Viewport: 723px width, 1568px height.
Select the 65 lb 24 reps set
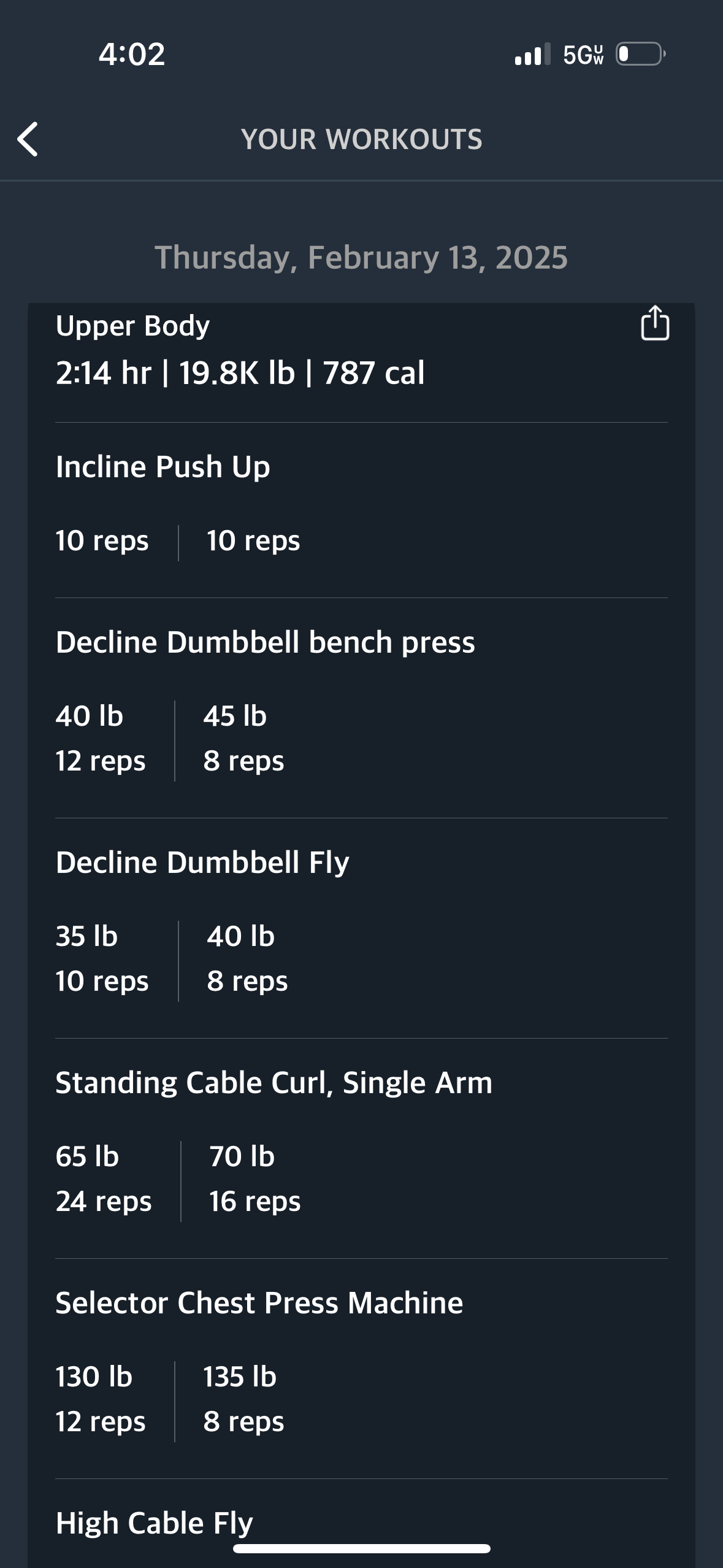(103, 1179)
